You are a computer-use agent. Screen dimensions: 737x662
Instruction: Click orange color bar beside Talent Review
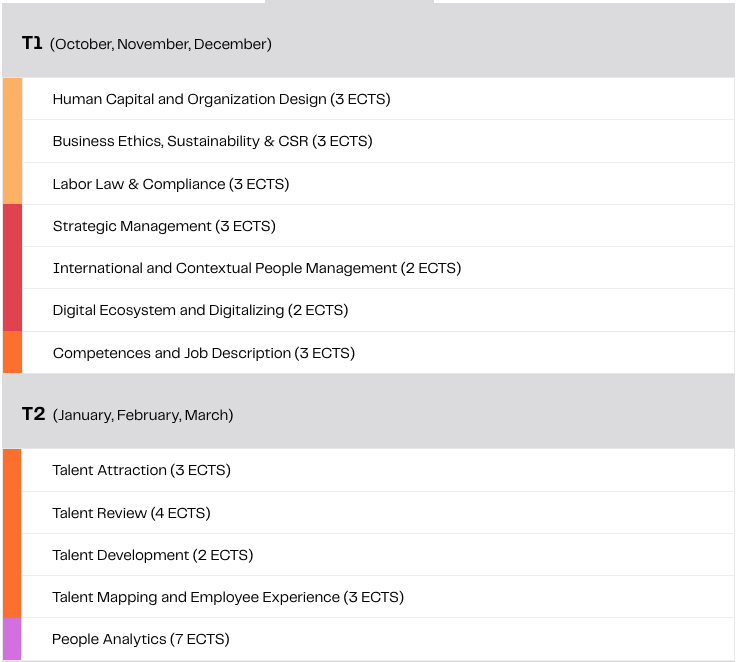[x=12, y=513]
